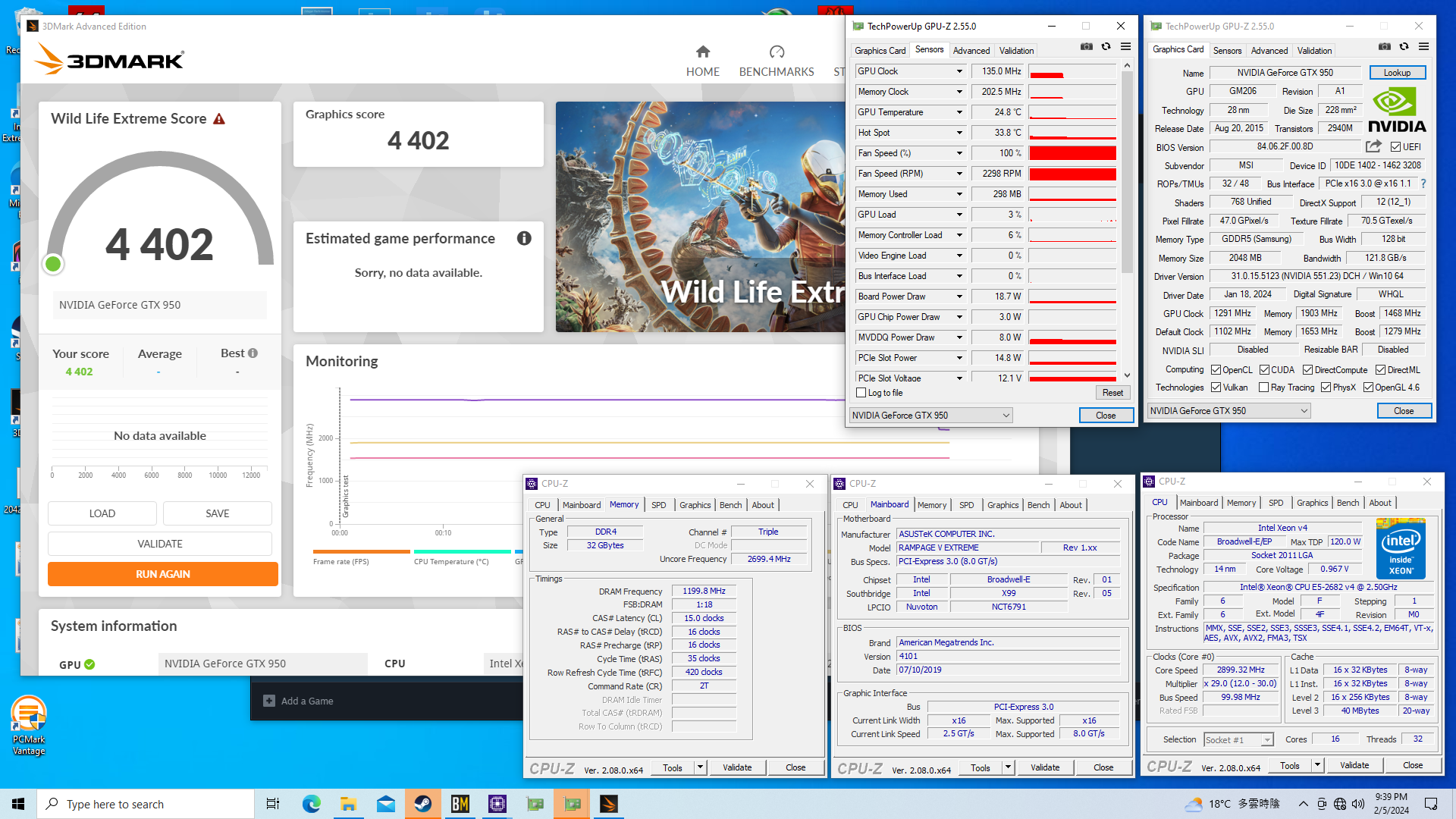Click the Fan Speed (%) sensor graph bar
This screenshot has width=1456, height=819.
tap(1072, 153)
